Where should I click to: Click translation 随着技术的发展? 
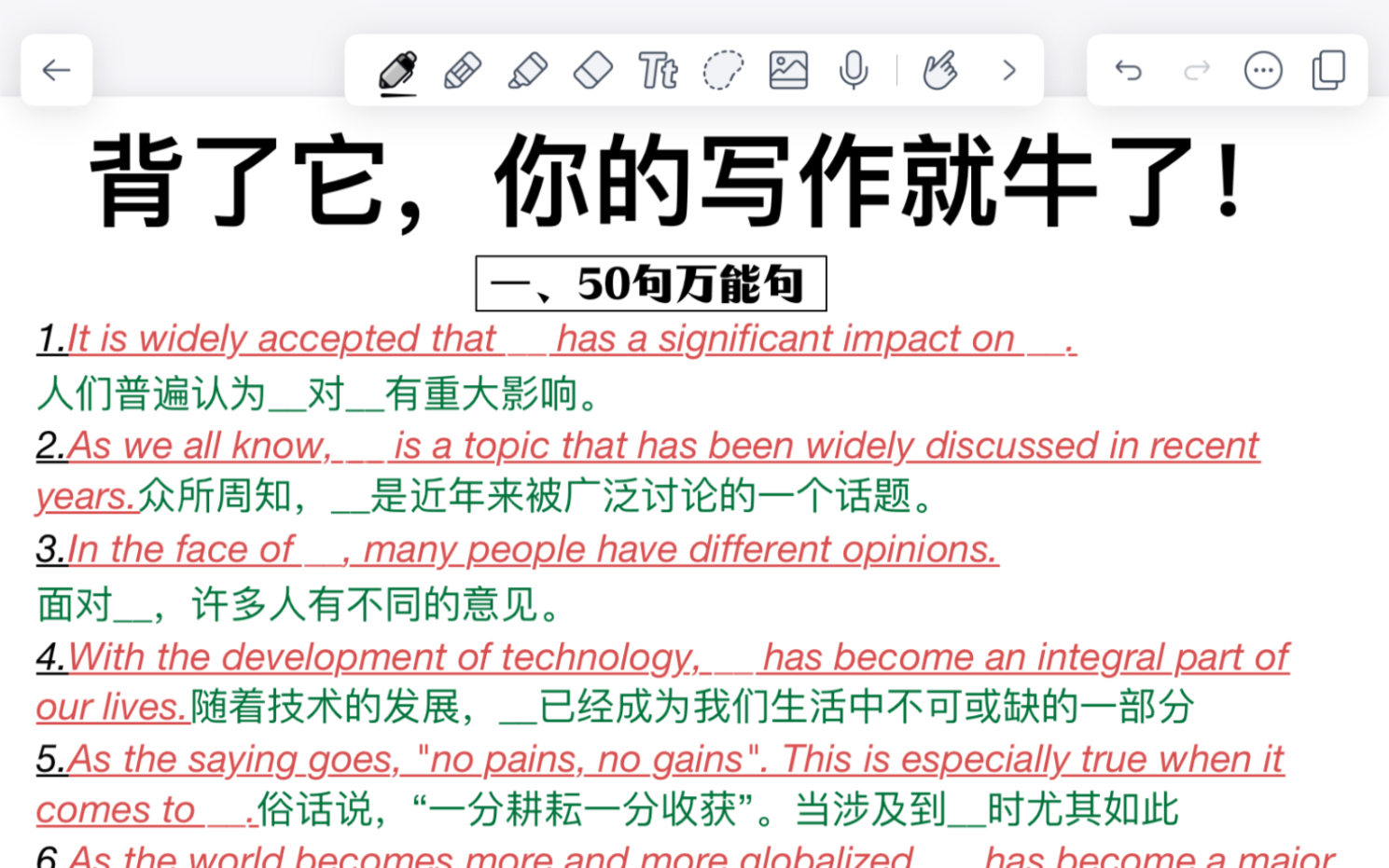pyautogui.click(x=326, y=707)
